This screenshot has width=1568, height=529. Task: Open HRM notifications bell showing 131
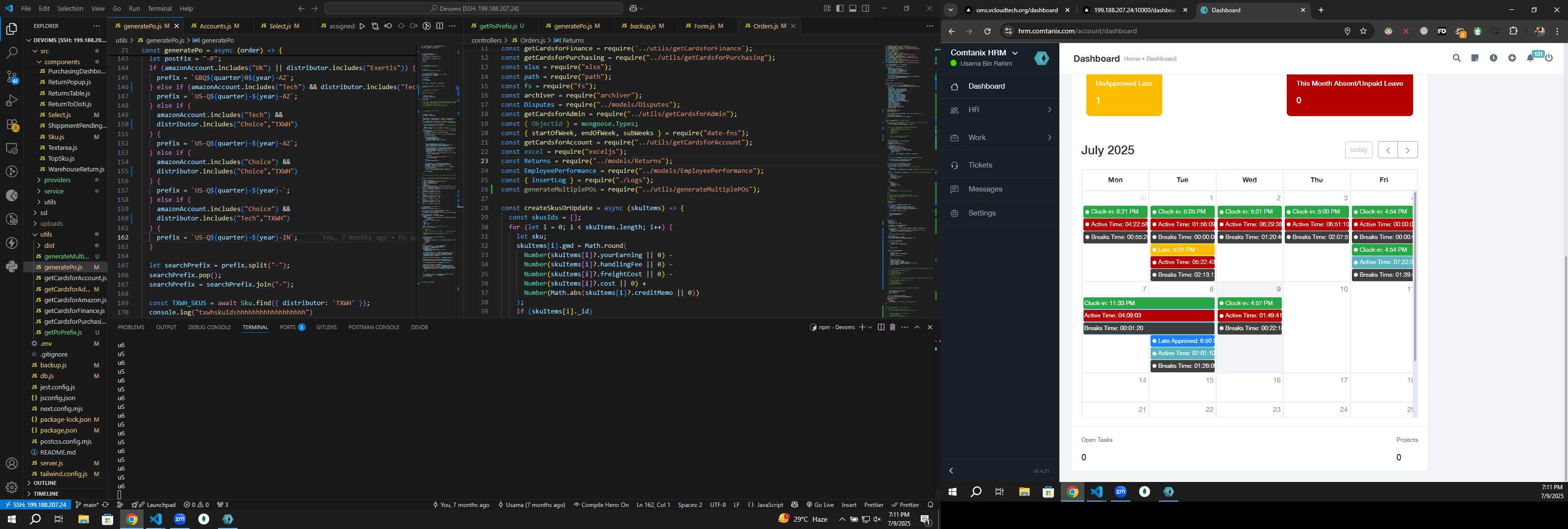1531,57
